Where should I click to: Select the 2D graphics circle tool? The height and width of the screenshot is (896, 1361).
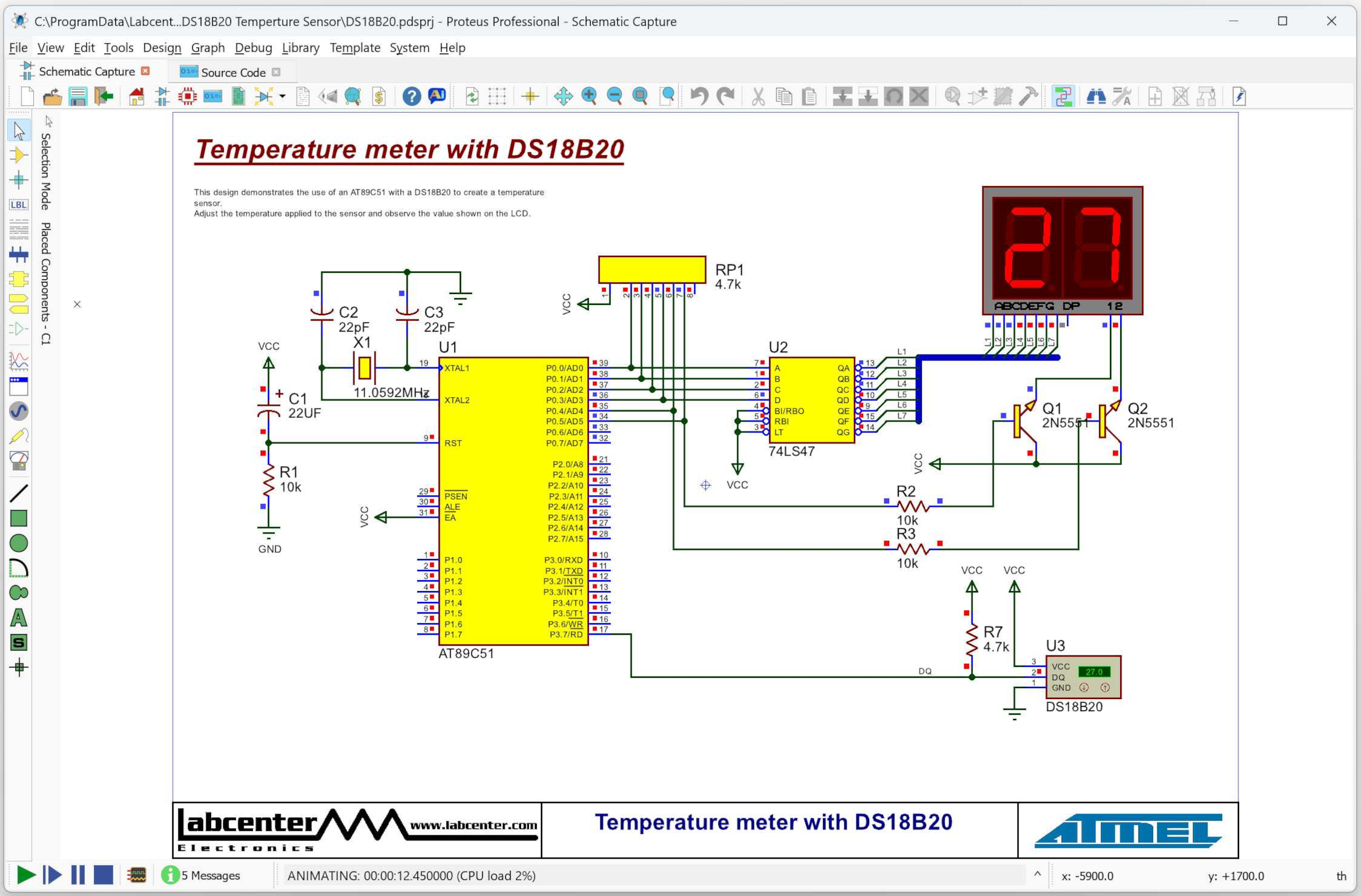19,543
